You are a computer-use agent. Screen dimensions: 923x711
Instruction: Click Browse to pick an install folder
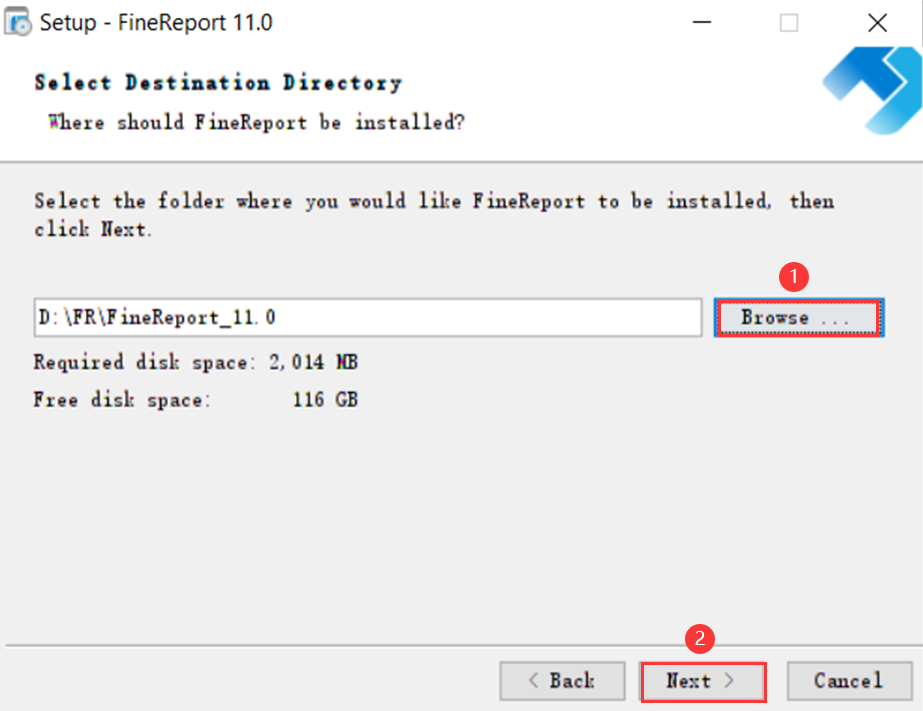coord(797,317)
